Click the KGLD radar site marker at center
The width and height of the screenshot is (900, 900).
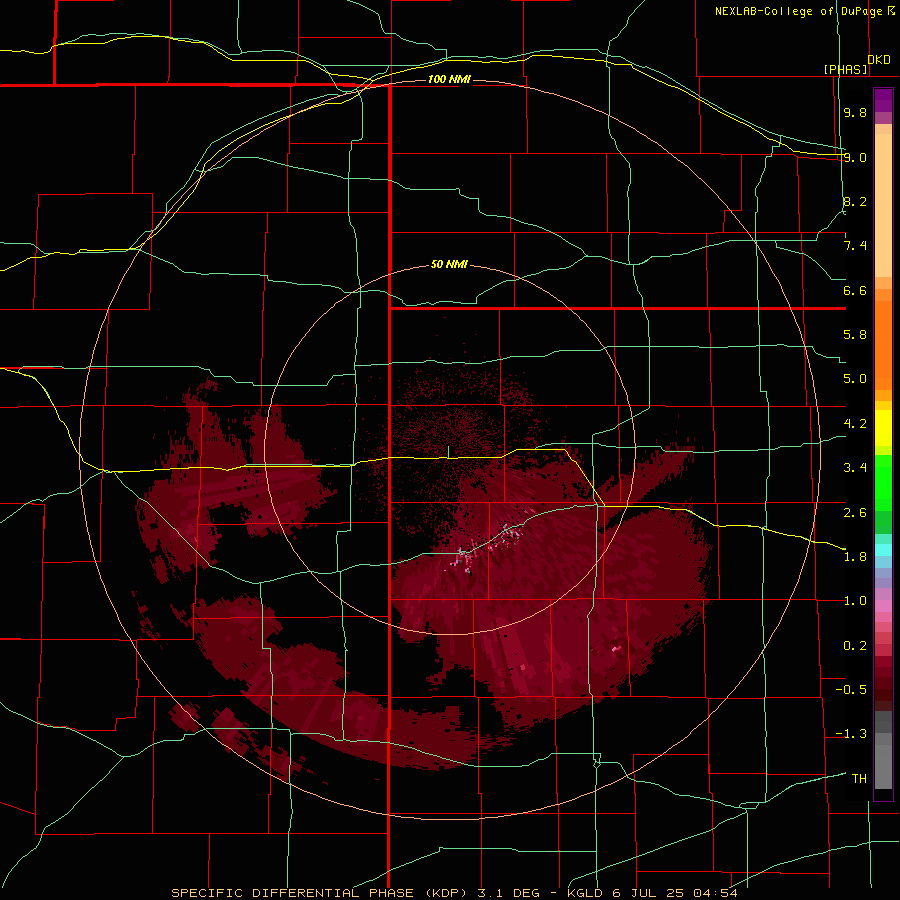pyautogui.click(x=448, y=452)
